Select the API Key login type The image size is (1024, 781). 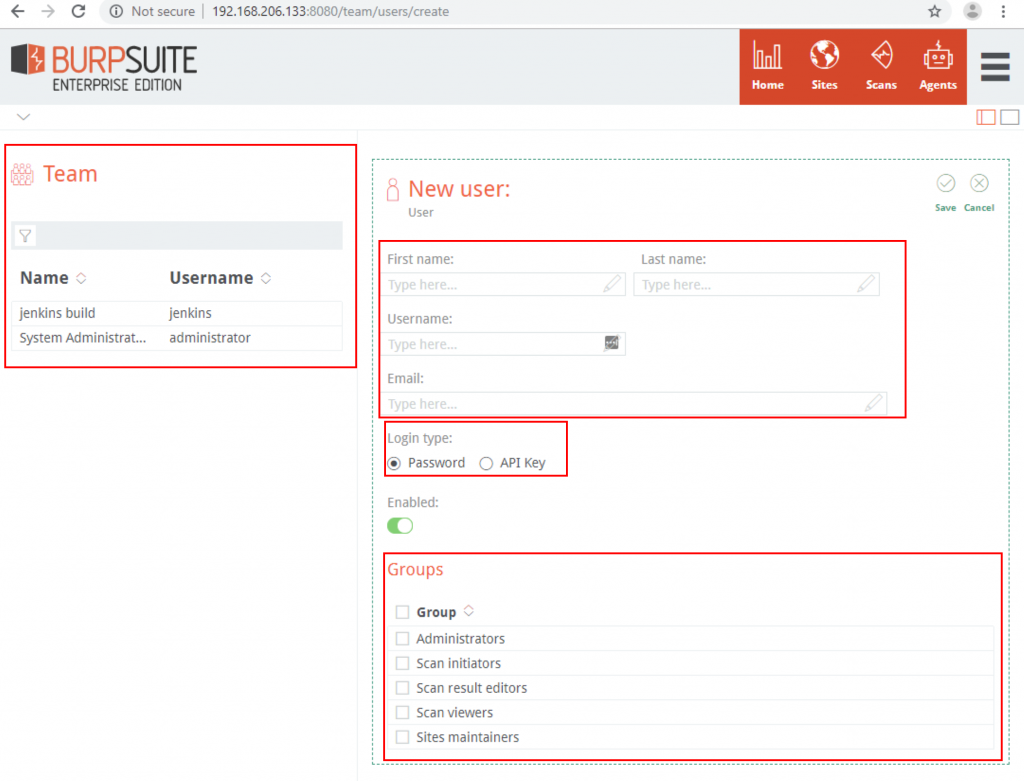pyautogui.click(x=486, y=463)
